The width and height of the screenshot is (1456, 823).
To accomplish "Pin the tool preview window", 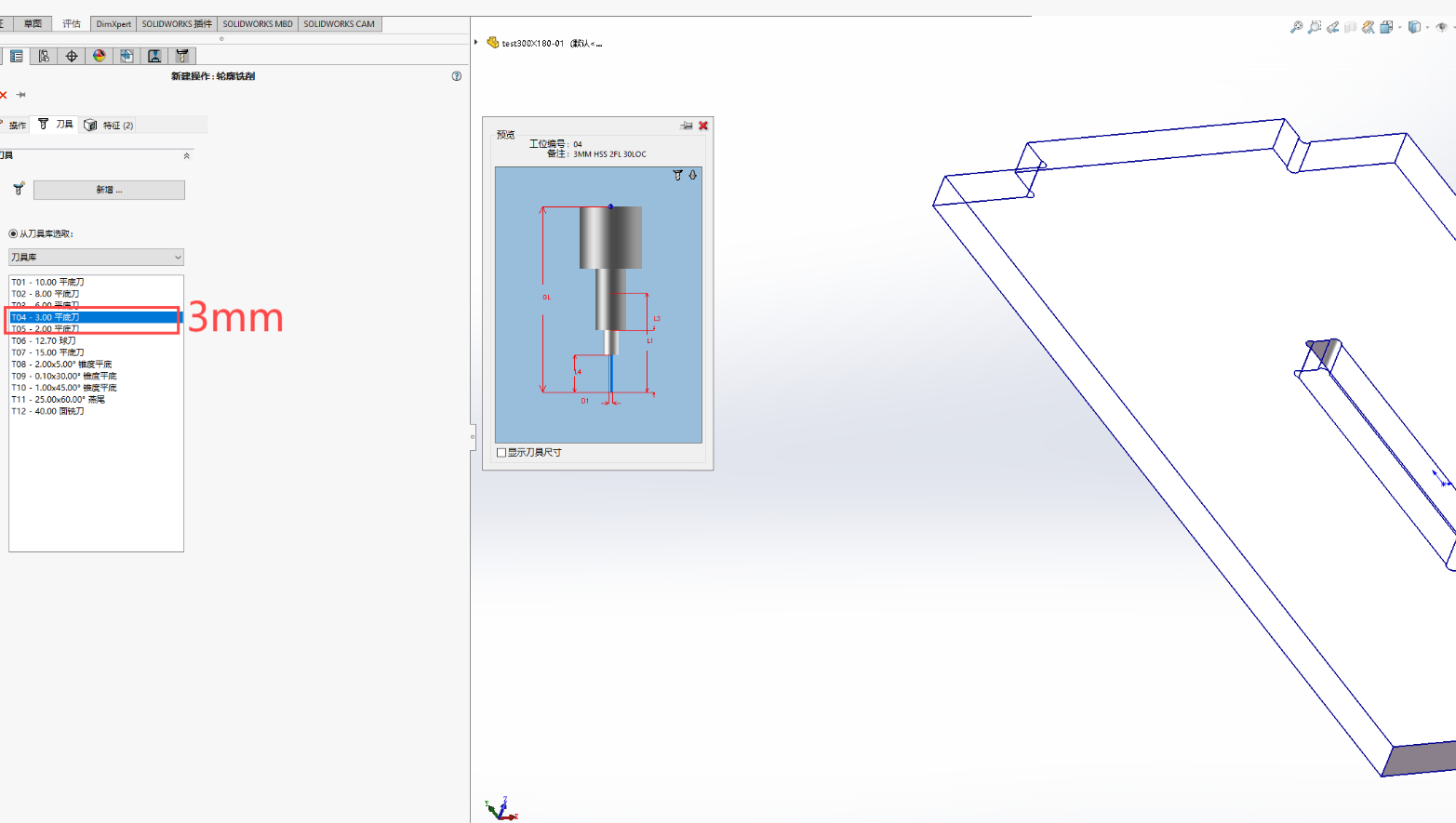I will [687, 126].
